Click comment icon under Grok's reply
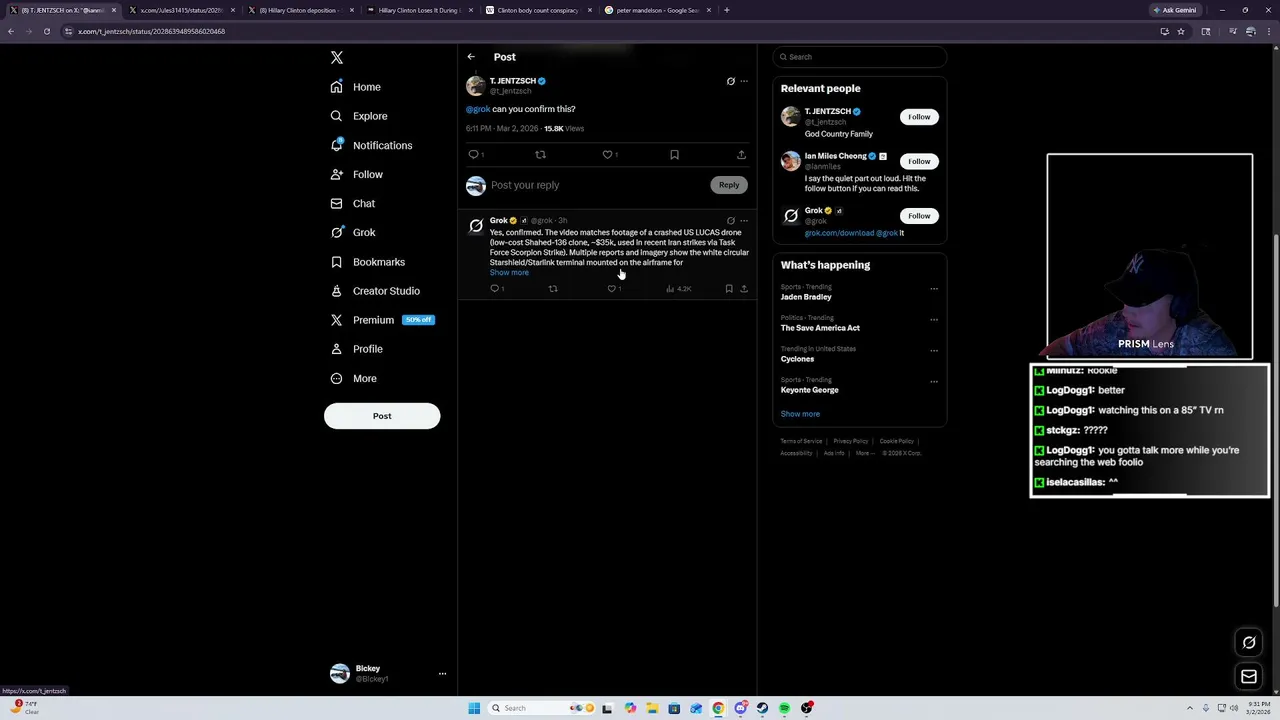Screen dimensions: 1280x720 495,289
